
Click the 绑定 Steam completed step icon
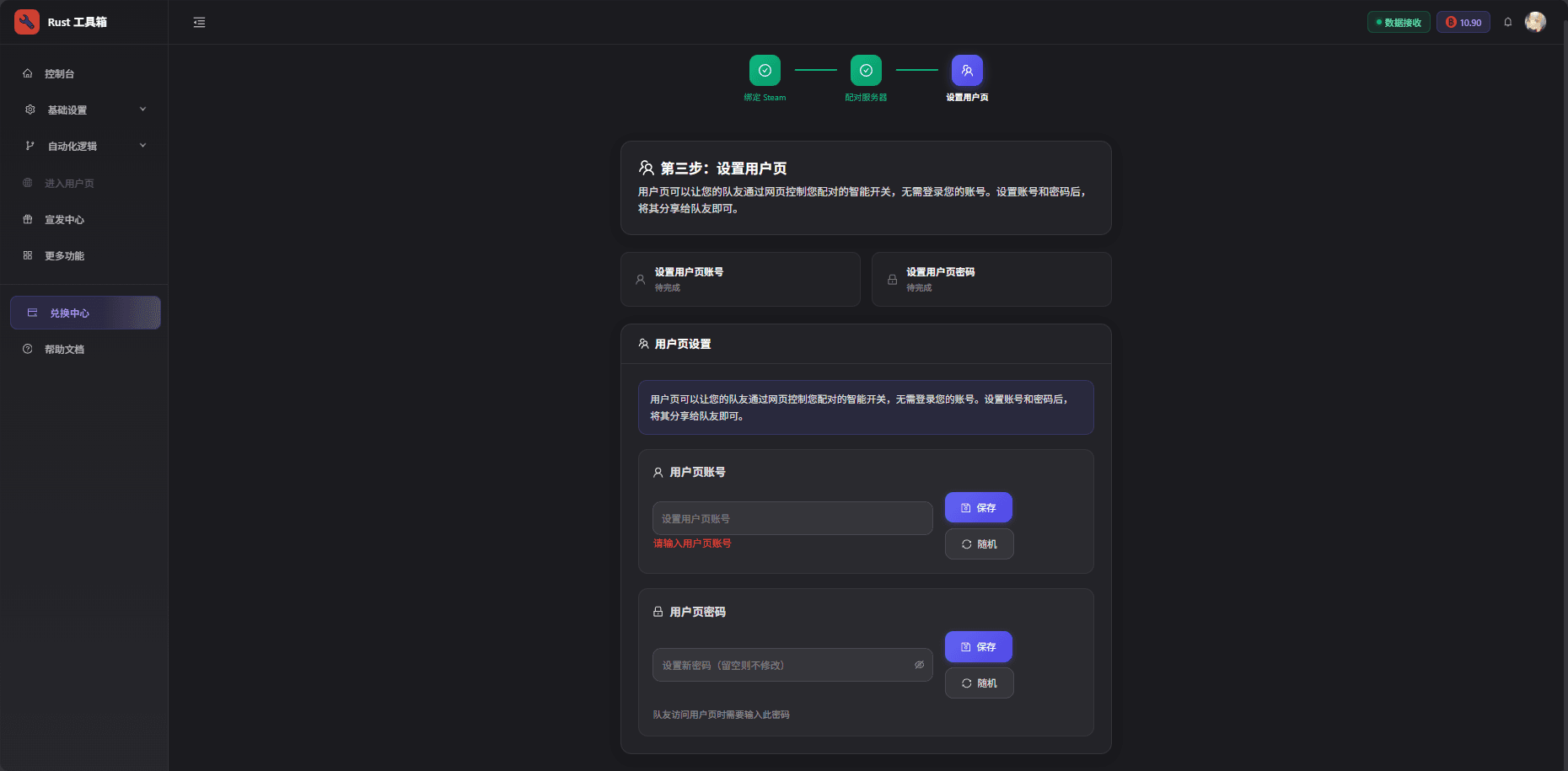click(x=764, y=71)
